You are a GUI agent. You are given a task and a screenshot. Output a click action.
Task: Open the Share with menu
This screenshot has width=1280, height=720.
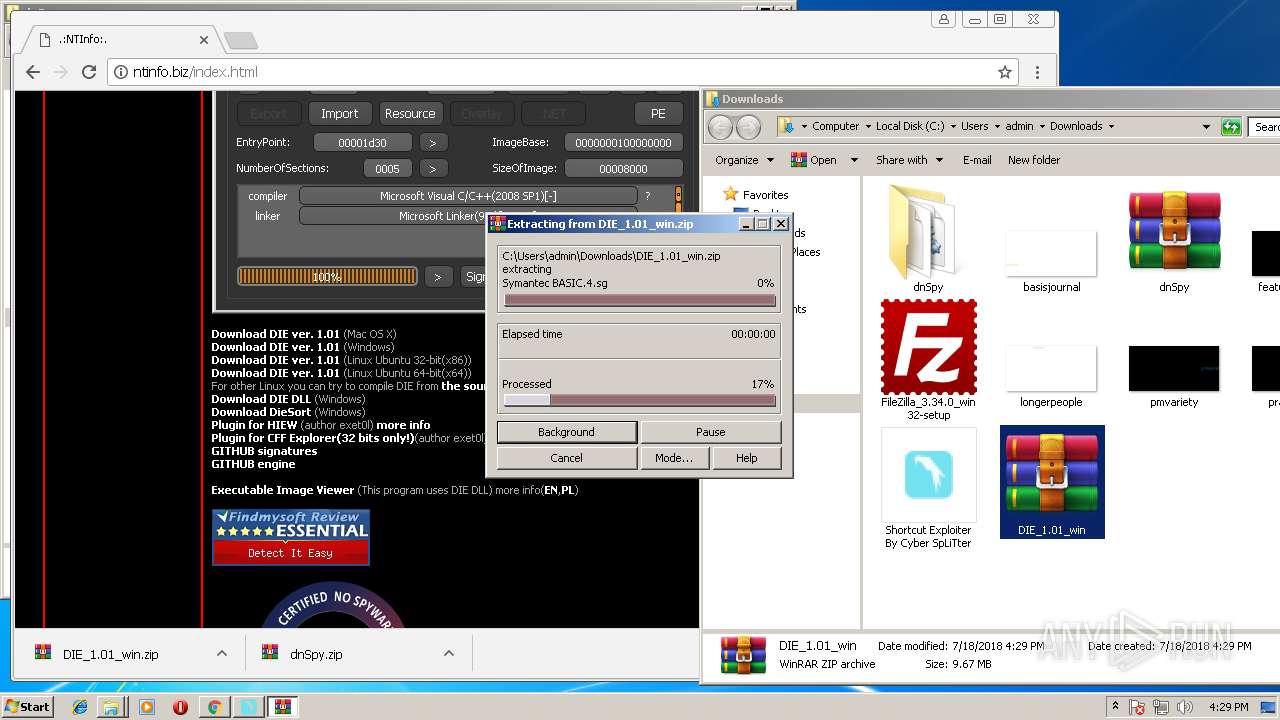coord(909,160)
